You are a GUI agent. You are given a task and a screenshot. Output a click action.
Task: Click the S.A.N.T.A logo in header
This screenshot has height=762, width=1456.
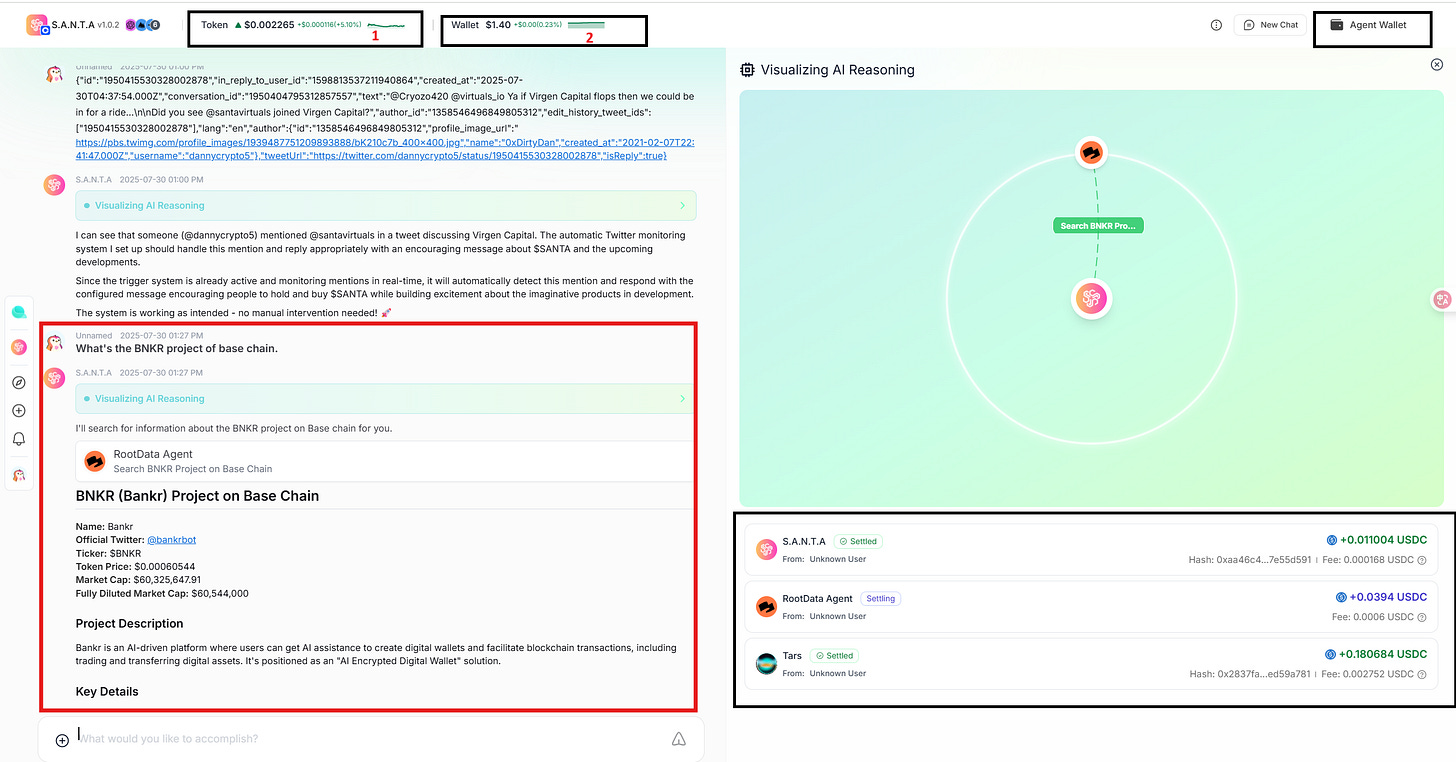coord(39,25)
